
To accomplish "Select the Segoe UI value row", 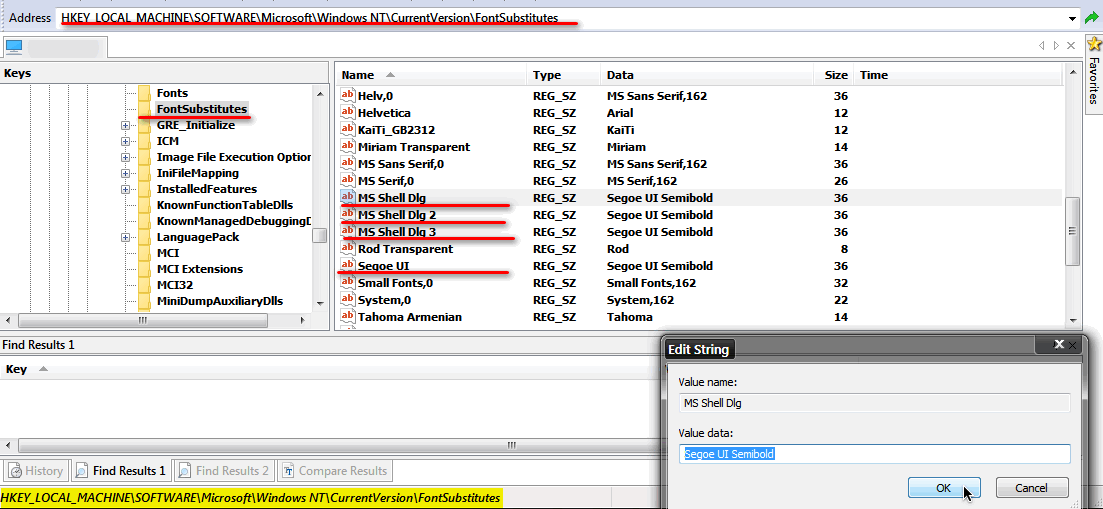I will [x=699, y=266].
